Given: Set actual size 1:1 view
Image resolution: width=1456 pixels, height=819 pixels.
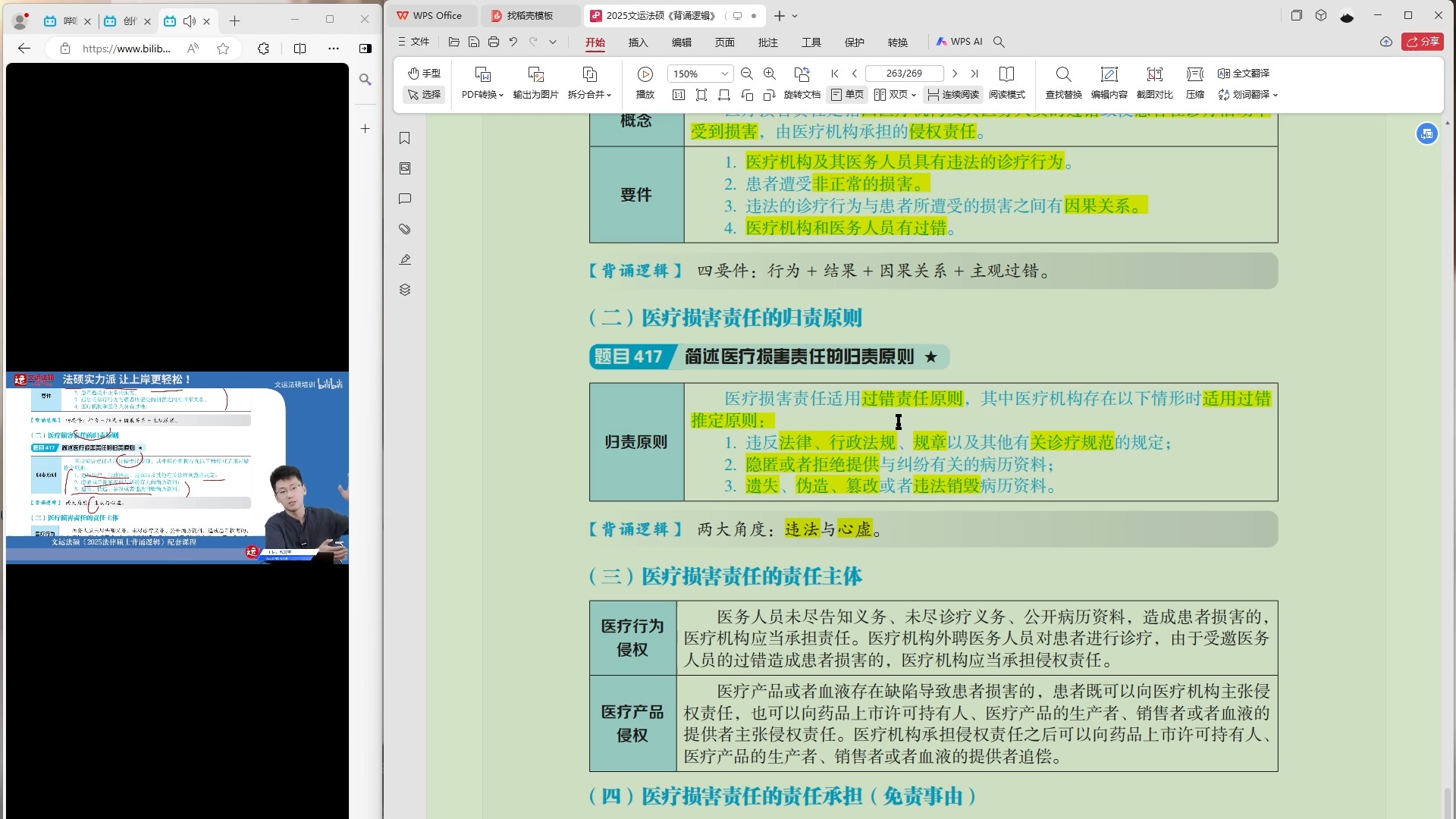Looking at the screenshot, I should pyautogui.click(x=679, y=95).
